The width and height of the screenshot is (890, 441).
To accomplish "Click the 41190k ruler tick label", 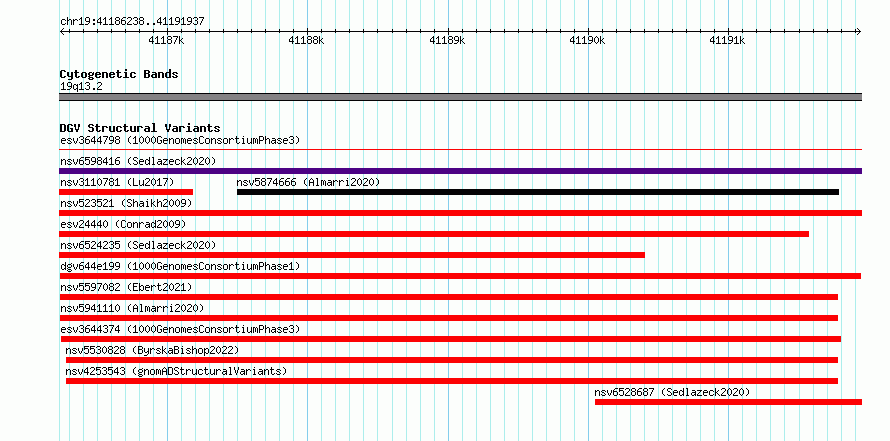I will pyautogui.click(x=587, y=40).
